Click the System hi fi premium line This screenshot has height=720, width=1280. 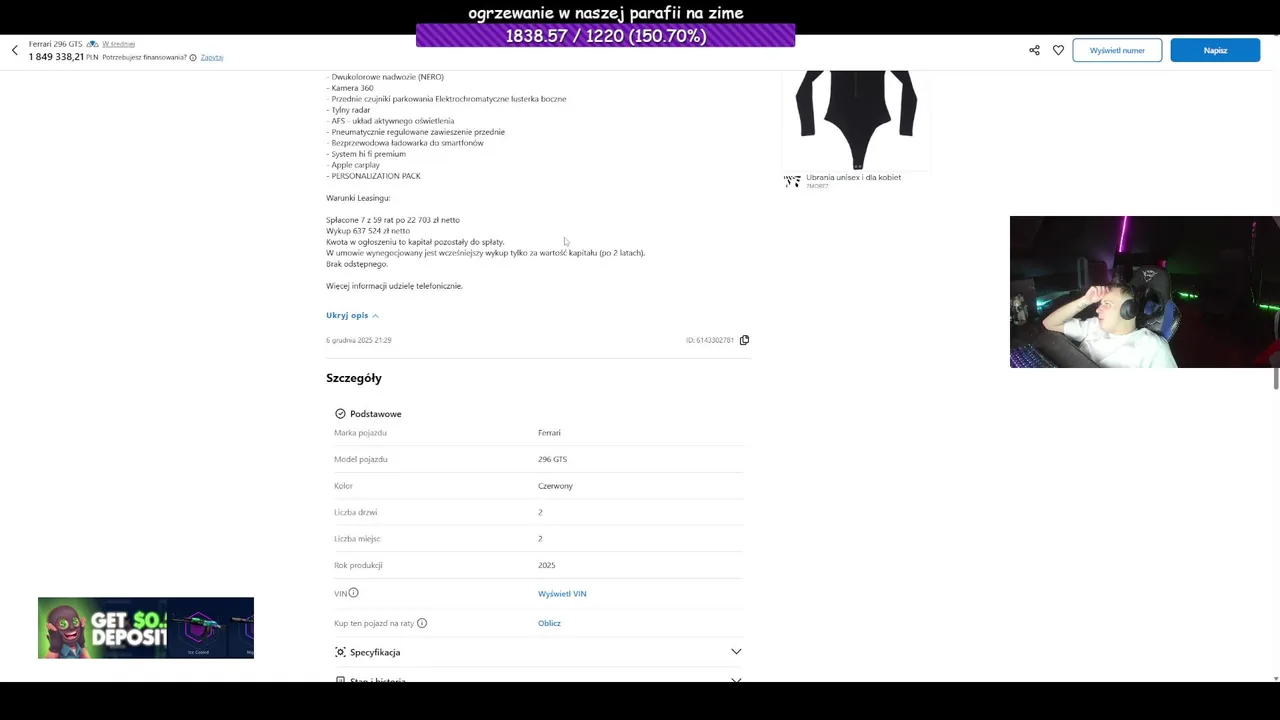coord(366,154)
